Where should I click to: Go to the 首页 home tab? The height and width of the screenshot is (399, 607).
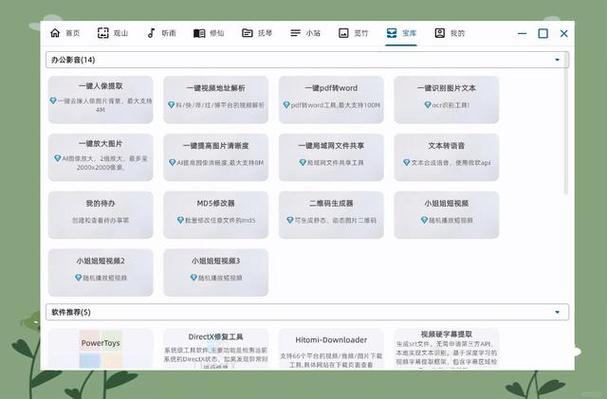[65, 33]
